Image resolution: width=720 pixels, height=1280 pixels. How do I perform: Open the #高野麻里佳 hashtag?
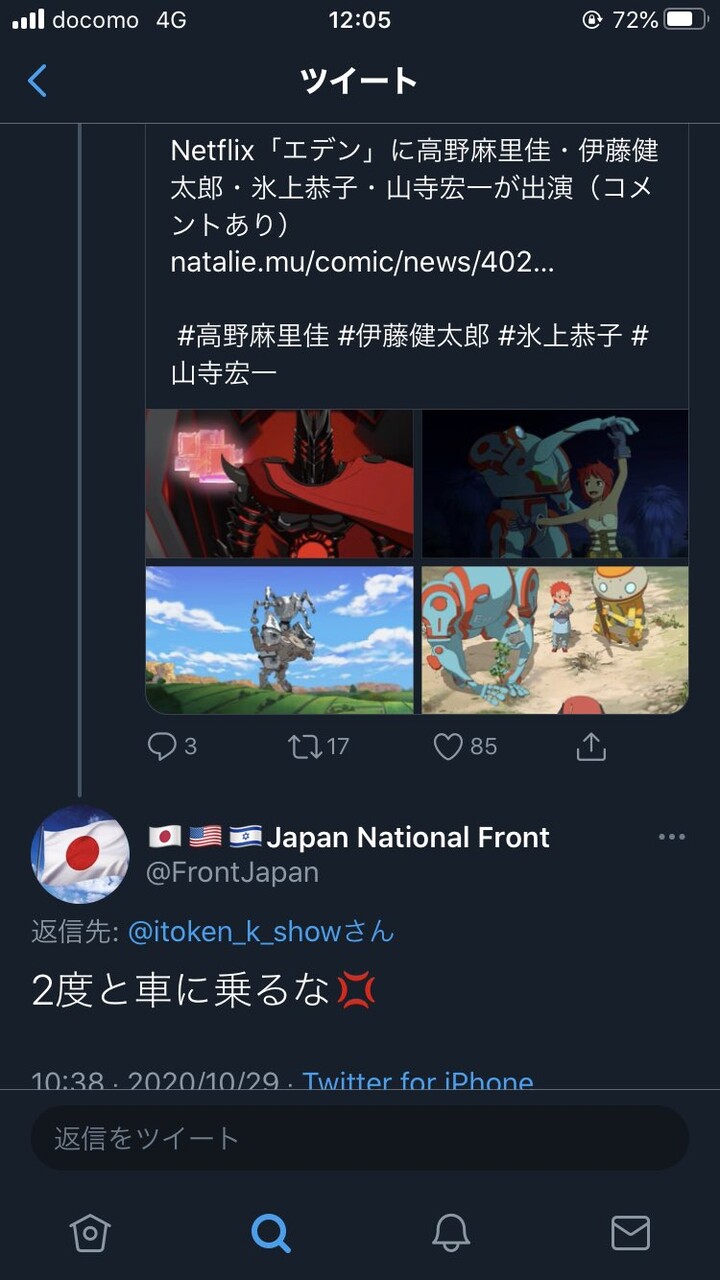click(253, 336)
